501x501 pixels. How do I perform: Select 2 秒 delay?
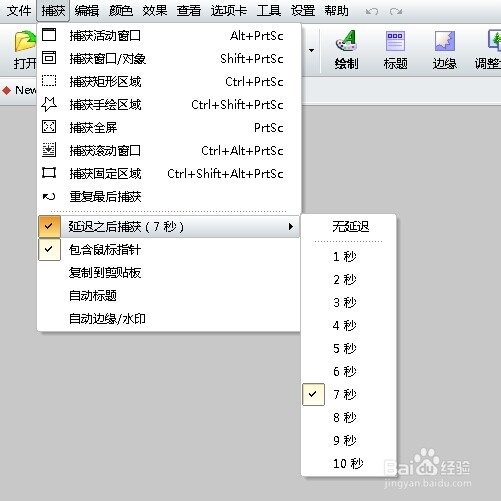349,279
